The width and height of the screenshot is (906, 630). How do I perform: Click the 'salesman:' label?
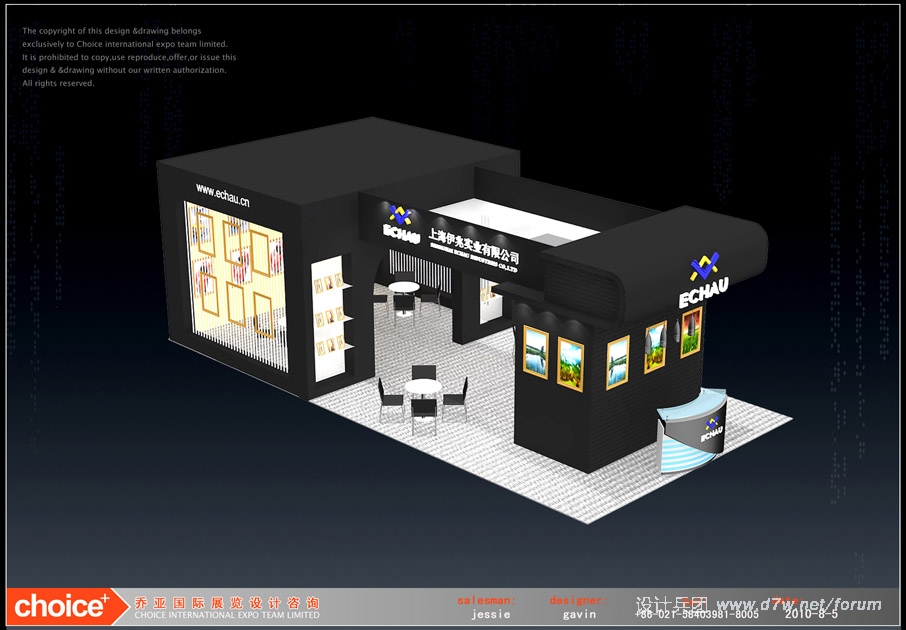[x=487, y=600]
